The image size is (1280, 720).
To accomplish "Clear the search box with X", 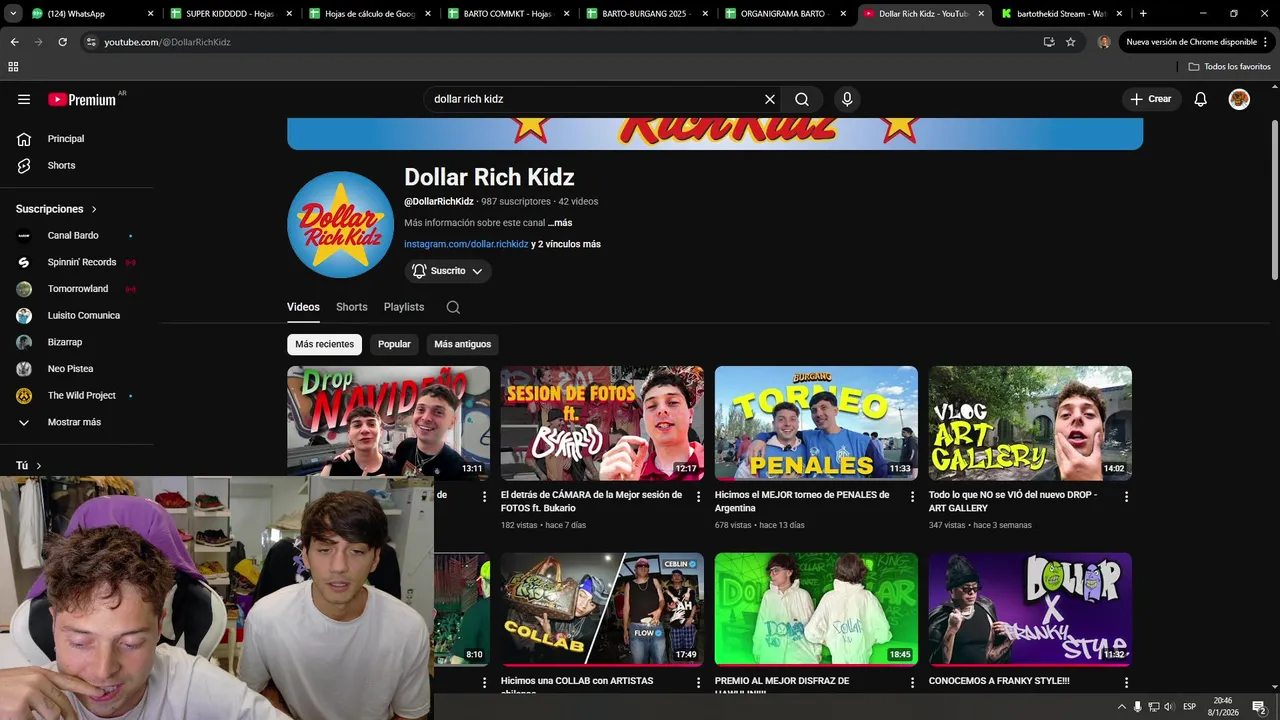I will pos(770,99).
